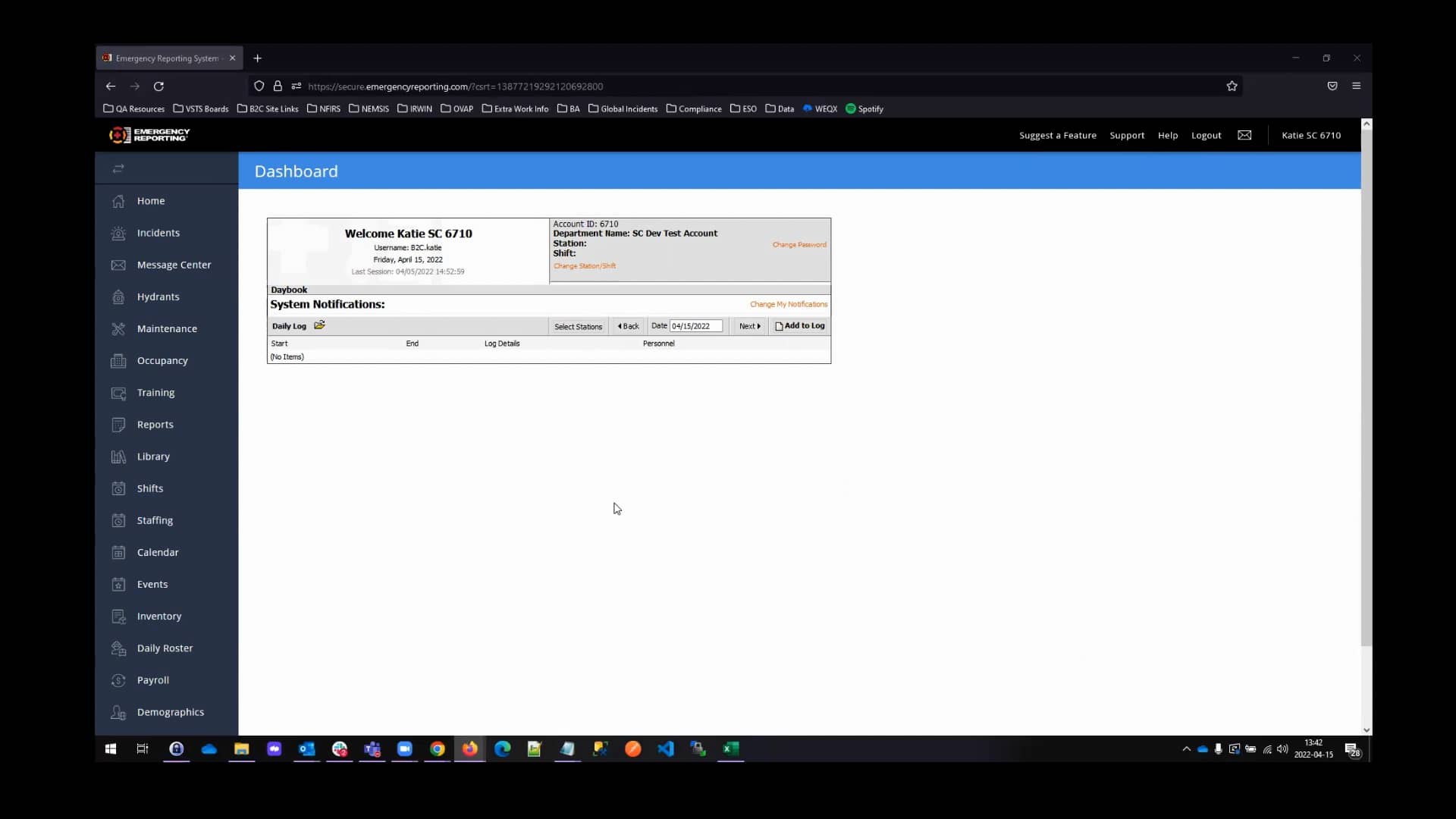Open the Help menu item
The width and height of the screenshot is (1456, 819).
(1168, 135)
